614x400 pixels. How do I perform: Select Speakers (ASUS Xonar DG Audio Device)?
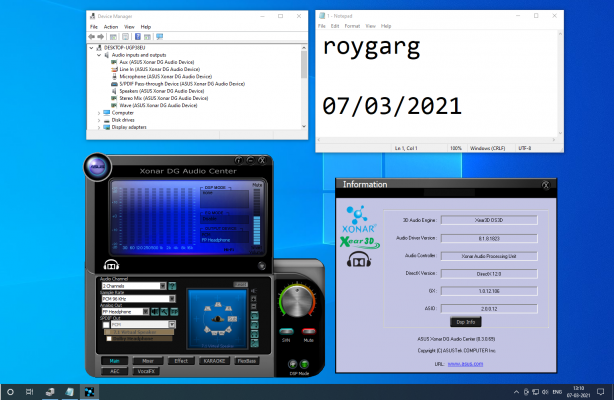(x=162, y=91)
